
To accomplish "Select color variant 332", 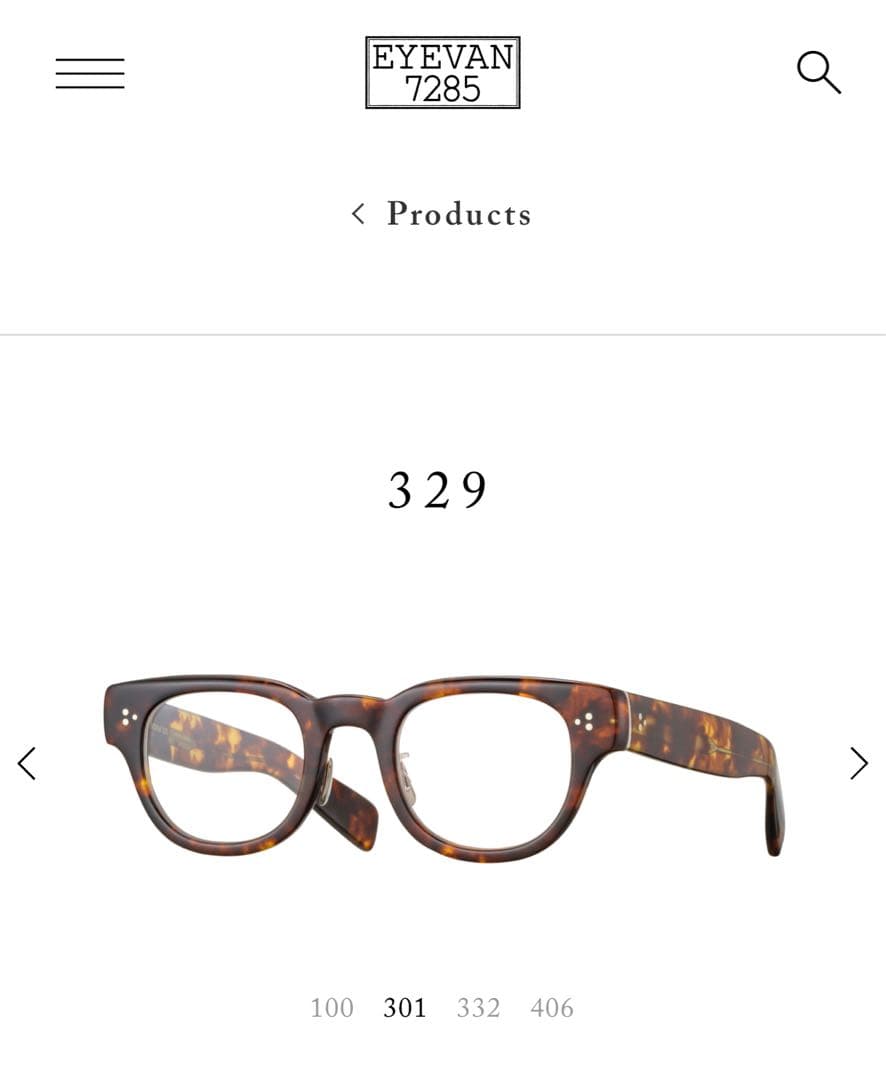I will click(478, 1008).
